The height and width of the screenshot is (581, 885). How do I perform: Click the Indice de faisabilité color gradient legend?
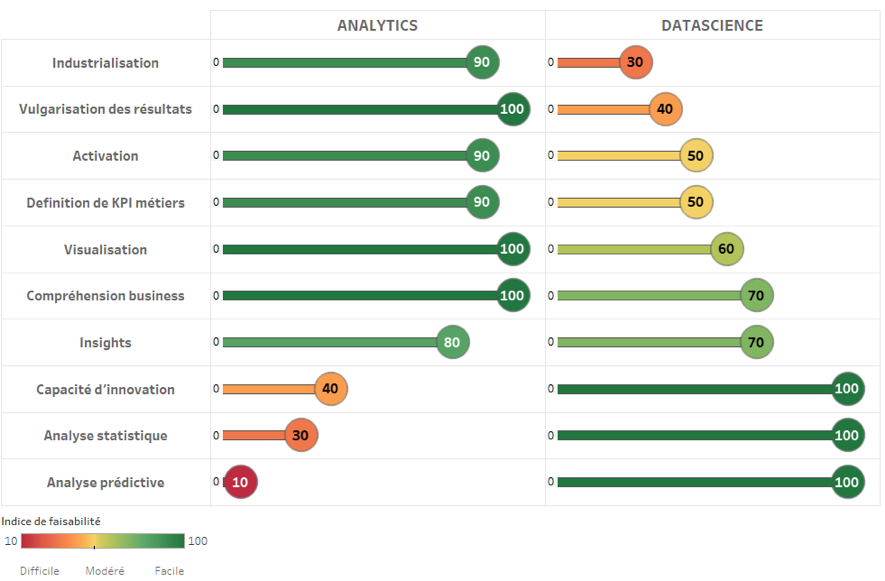click(103, 541)
